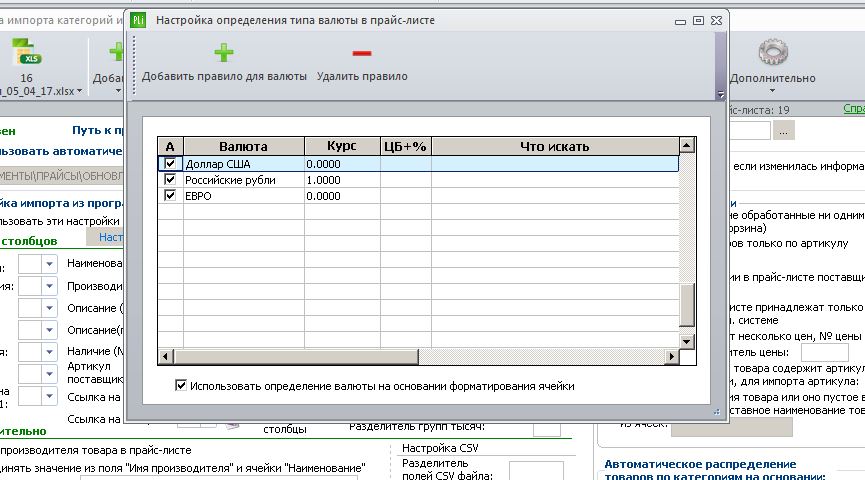Click the red minus Delete rule icon
Image resolution: width=865 pixels, height=480 pixels.
pyautogui.click(x=362, y=53)
